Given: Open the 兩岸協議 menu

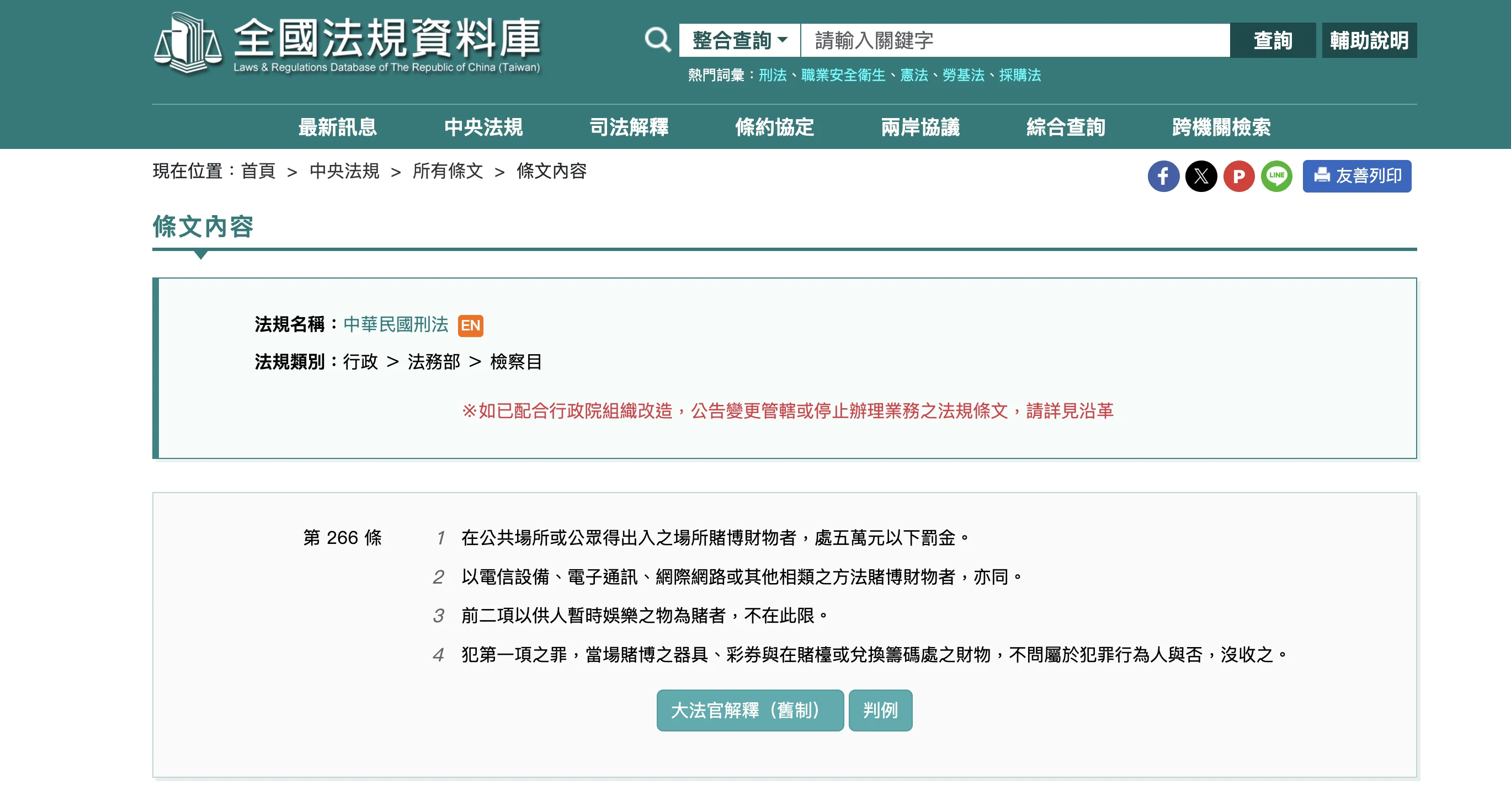Looking at the screenshot, I should [x=921, y=127].
